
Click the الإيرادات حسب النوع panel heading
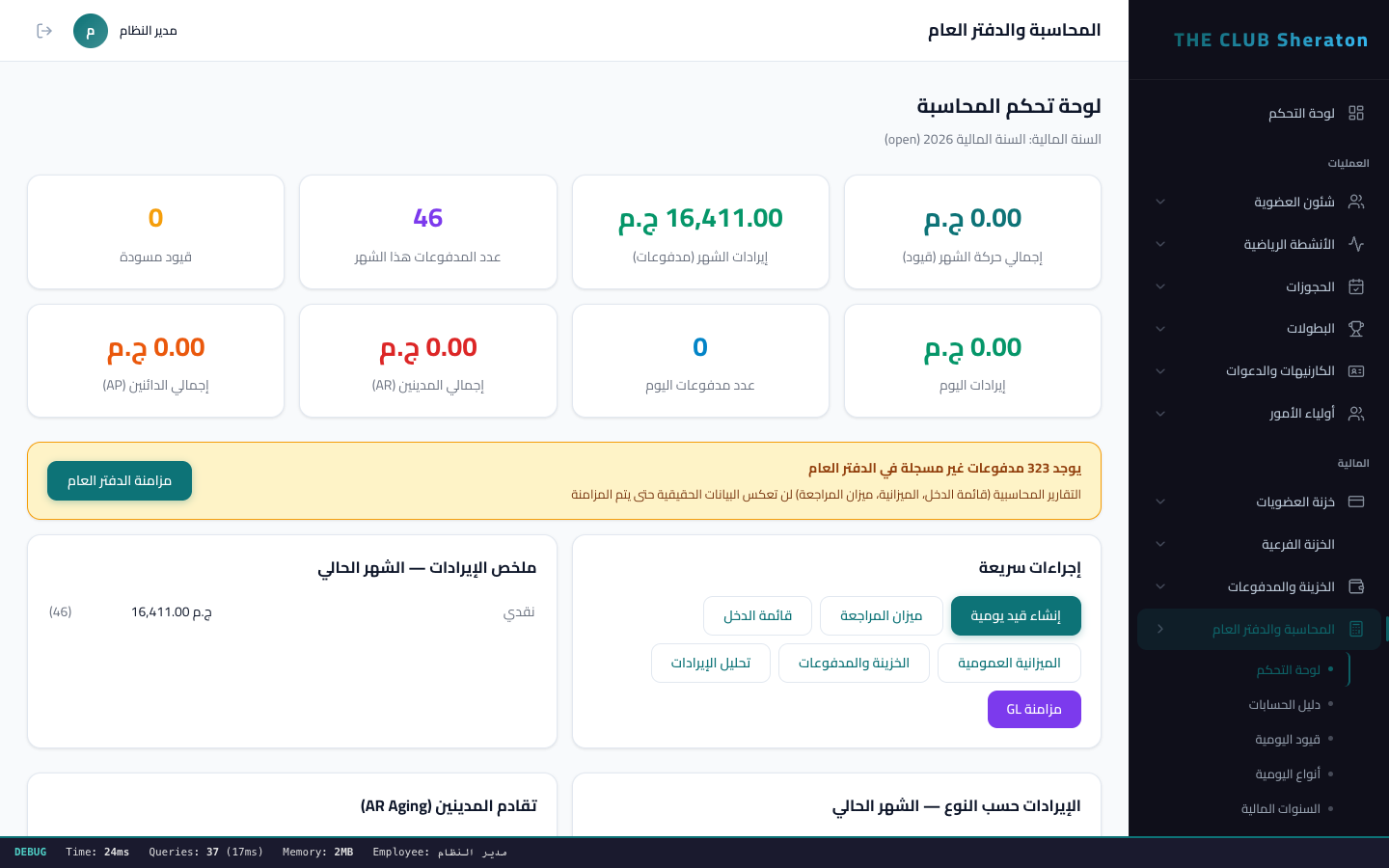956,805
